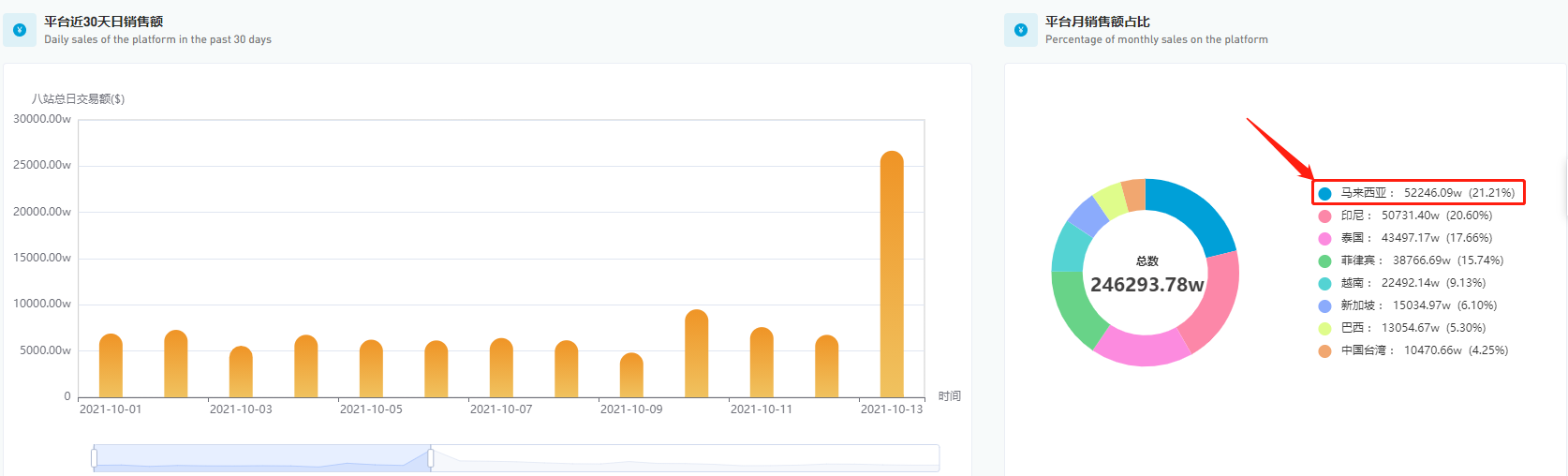Click the bar between 2021-10-09 and 2021-10-11
The width and height of the screenshot is (1568, 476).
[696, 353]
